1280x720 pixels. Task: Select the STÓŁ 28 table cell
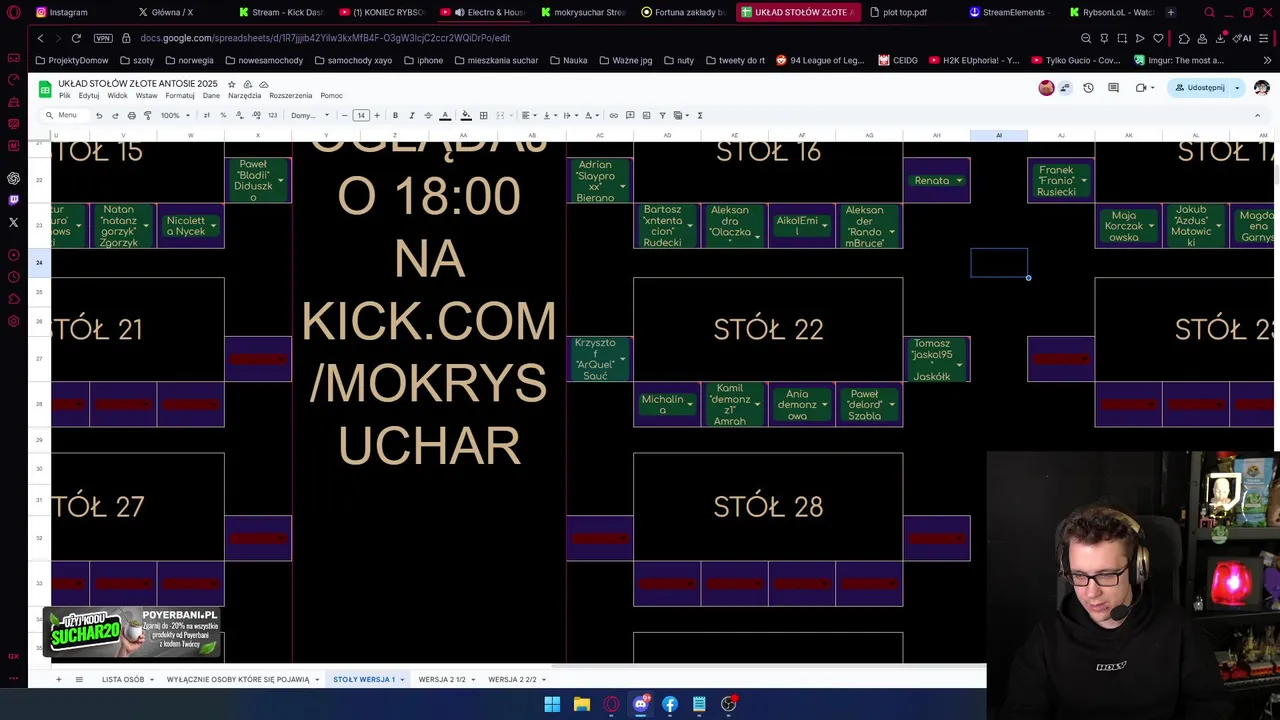click(768, 507)
